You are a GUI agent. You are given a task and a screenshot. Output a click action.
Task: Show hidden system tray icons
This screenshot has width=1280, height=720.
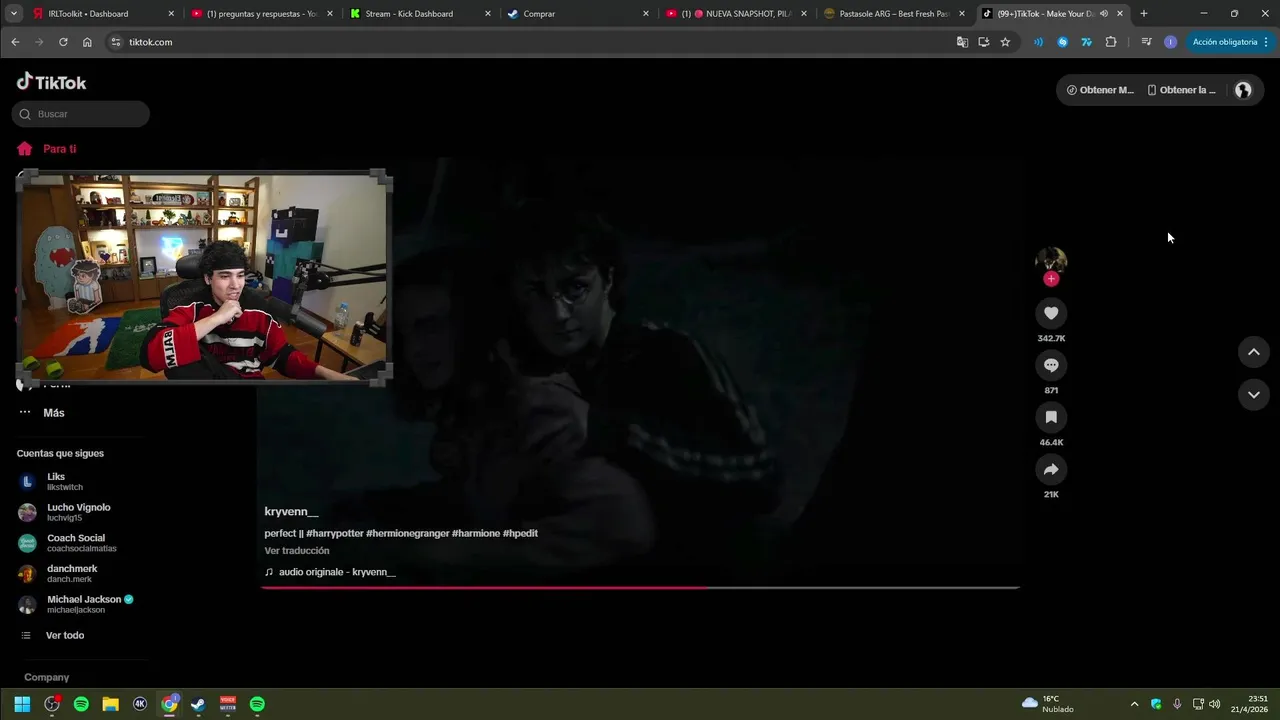(x=1134, y=704)
